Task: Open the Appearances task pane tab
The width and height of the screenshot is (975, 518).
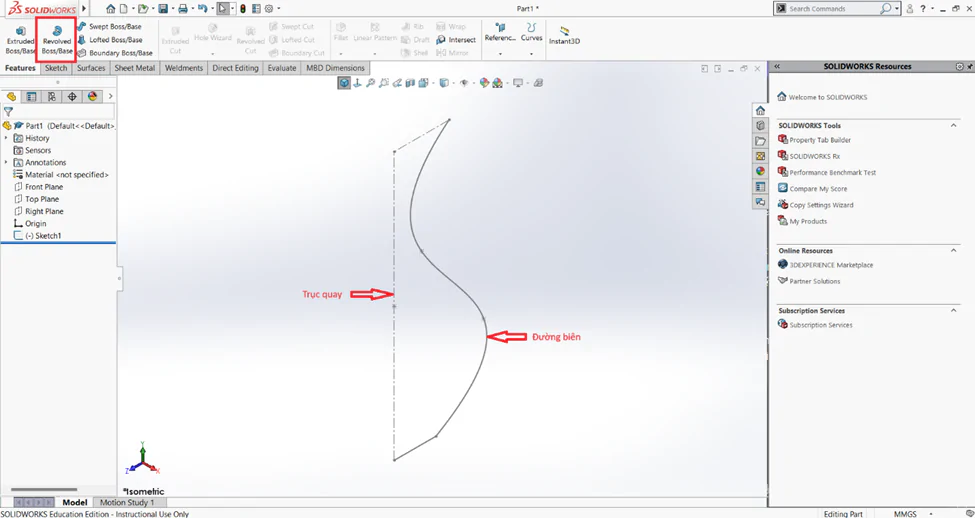Action: coord(760,171)
